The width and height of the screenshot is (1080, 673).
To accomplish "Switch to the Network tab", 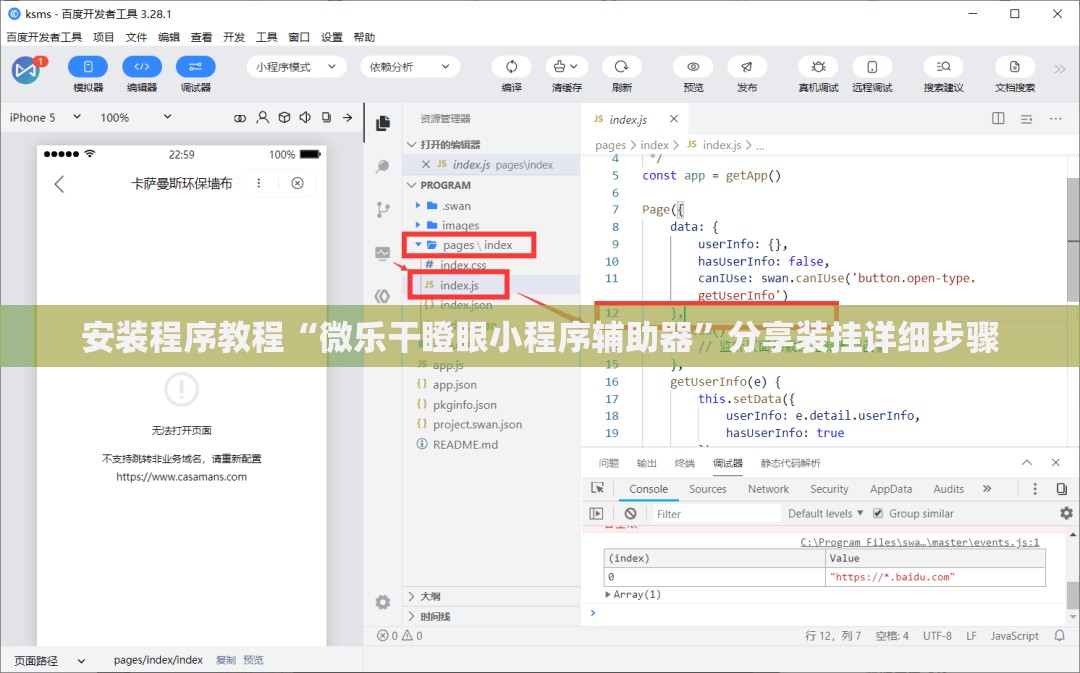I will (768, 488).
